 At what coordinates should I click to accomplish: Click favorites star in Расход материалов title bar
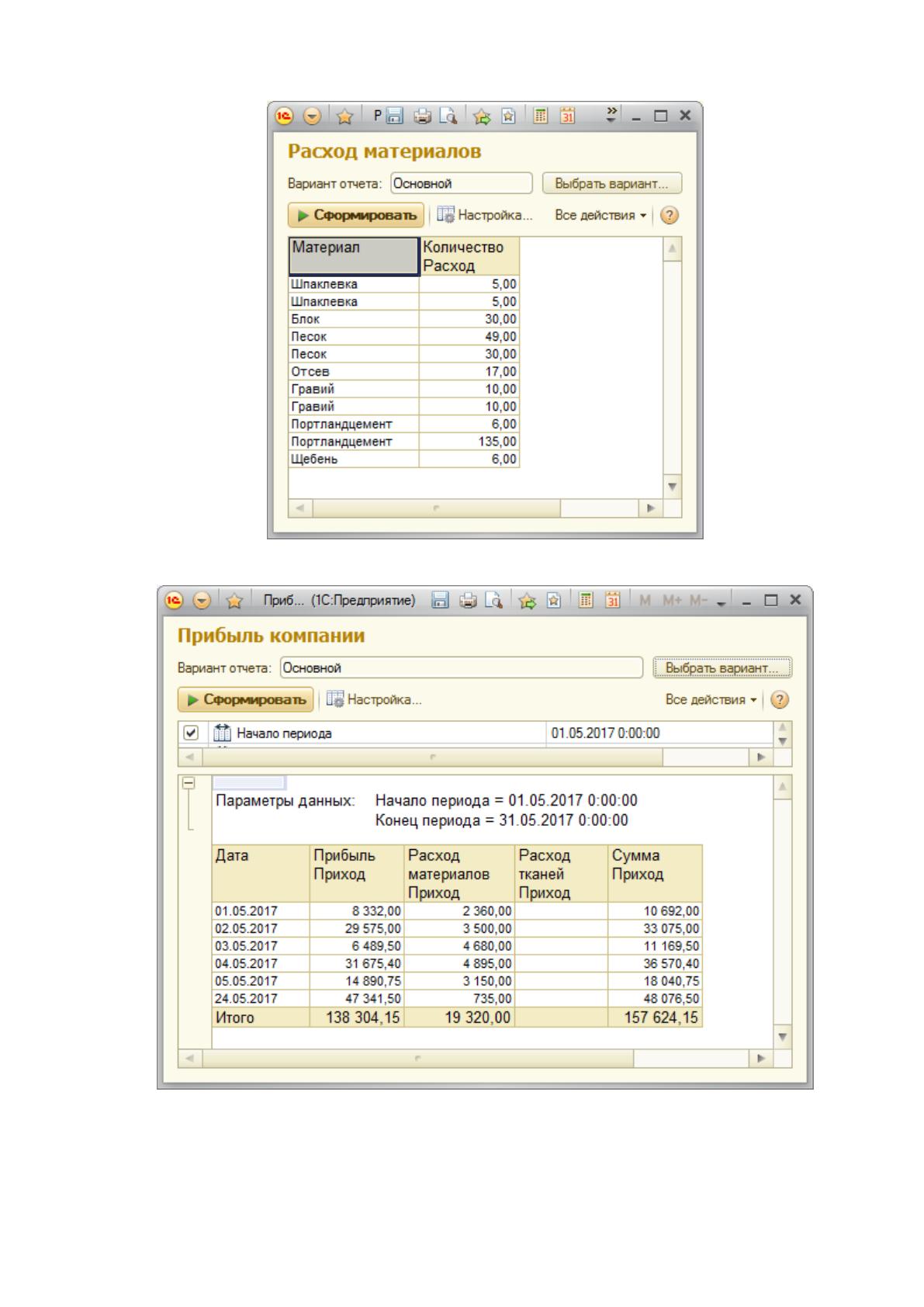[345, 116]
